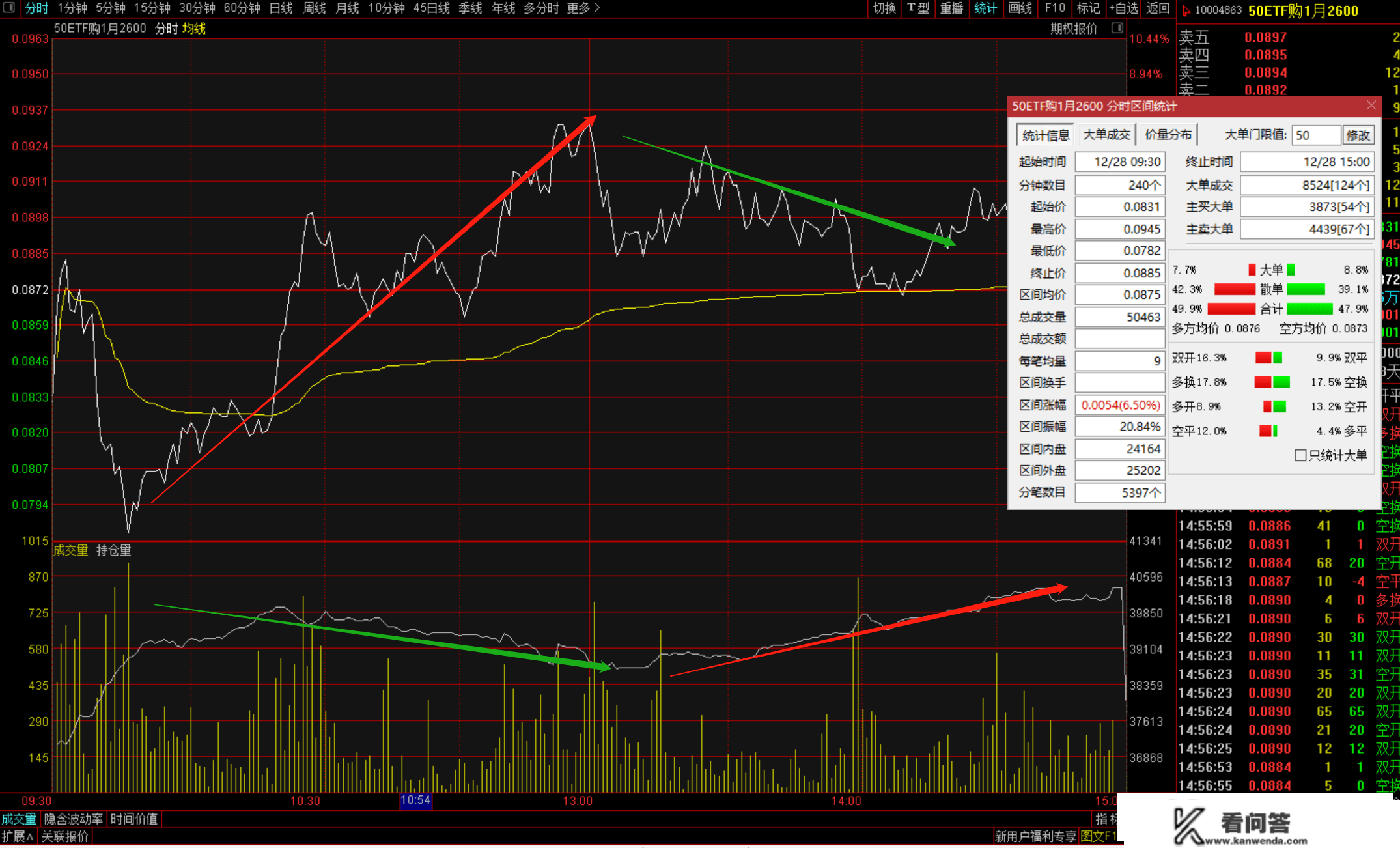Click the 14:56:12 trade row
1400x848 pixels.
coord(1289,563)
